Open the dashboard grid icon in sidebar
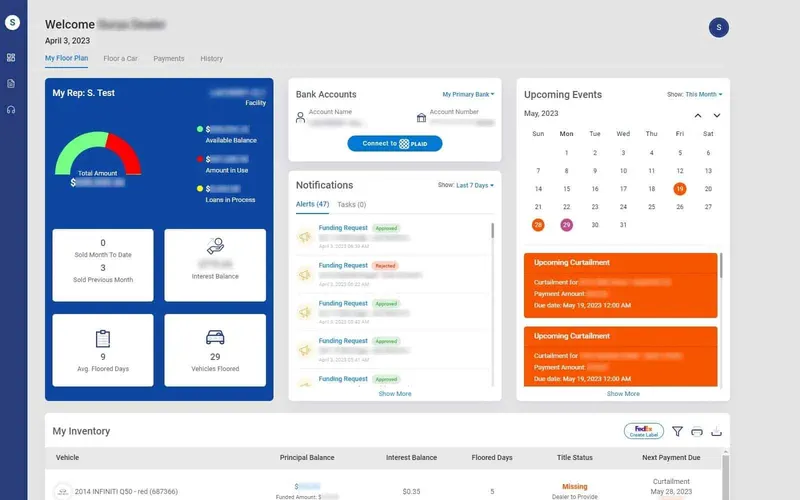This screenshot has height=500, width=800. 11,58
